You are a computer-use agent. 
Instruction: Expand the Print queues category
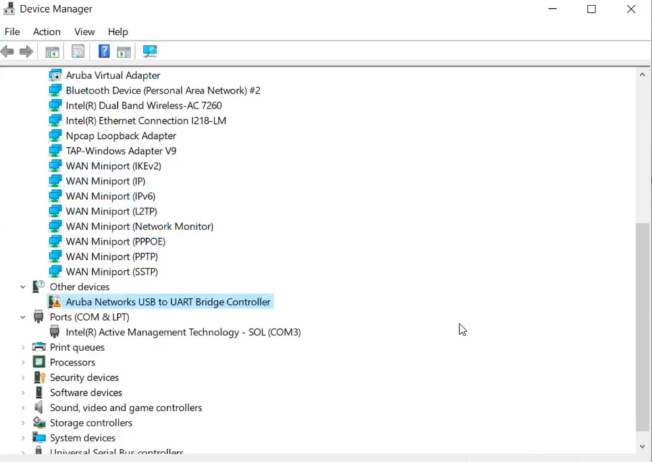pyautogui.click(x=23, y=348)
